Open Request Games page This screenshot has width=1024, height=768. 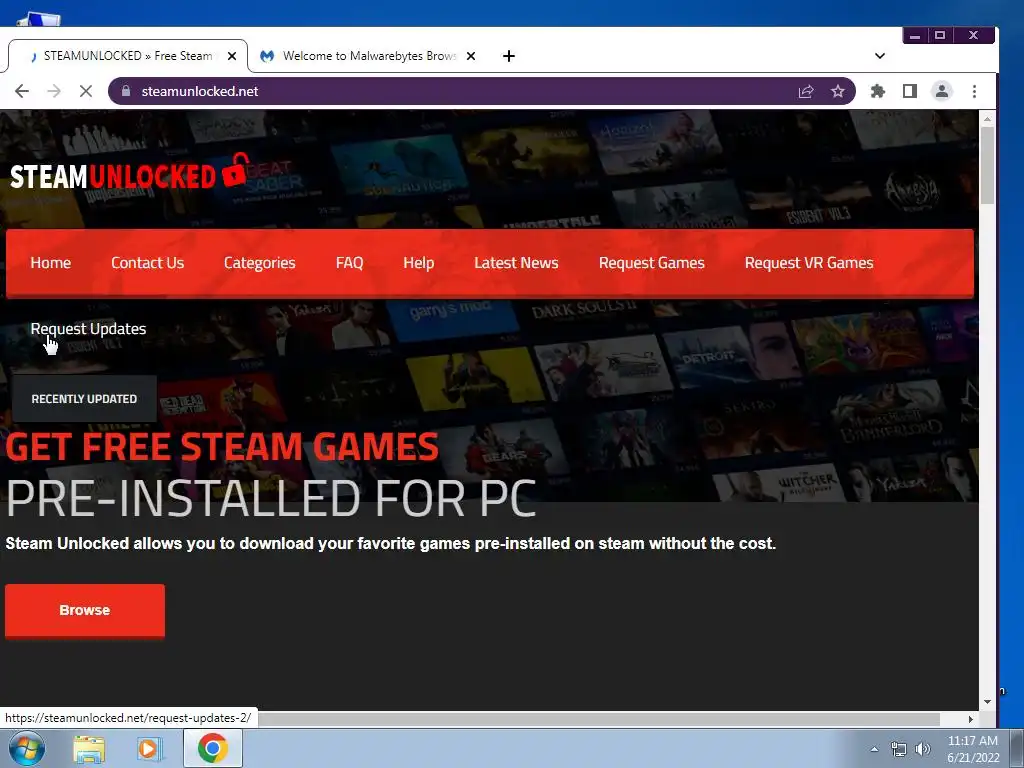[x=652, y=263]
